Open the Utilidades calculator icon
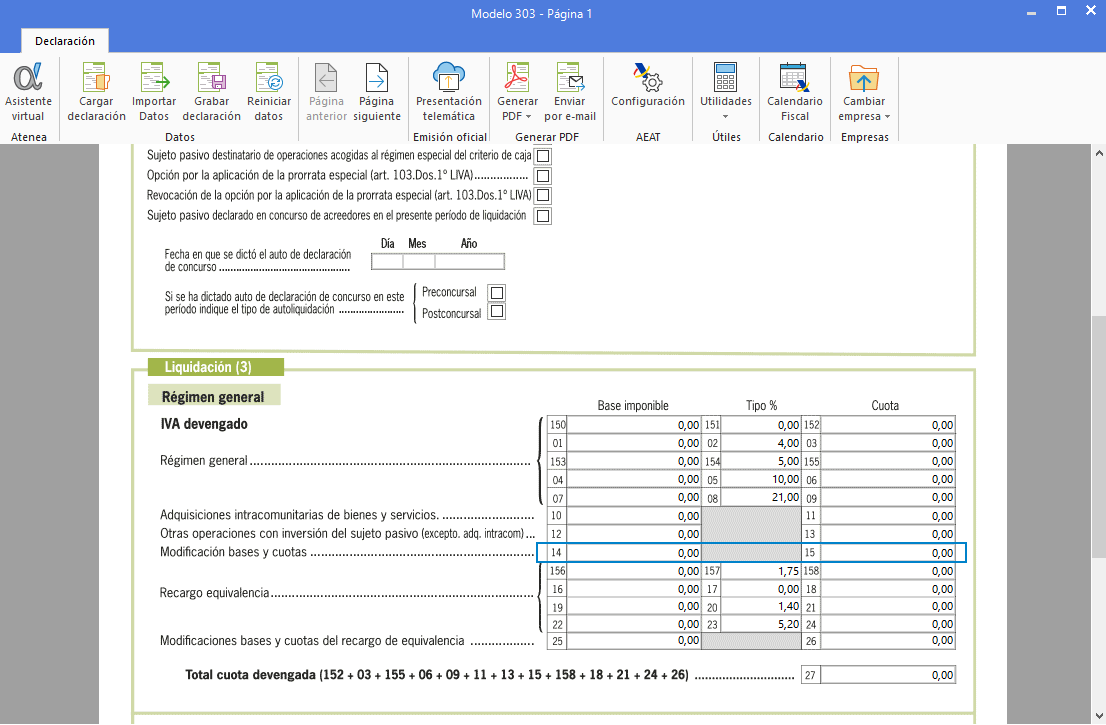The image size is (1106, 725). pyautogui.click(x=725, y=78)
